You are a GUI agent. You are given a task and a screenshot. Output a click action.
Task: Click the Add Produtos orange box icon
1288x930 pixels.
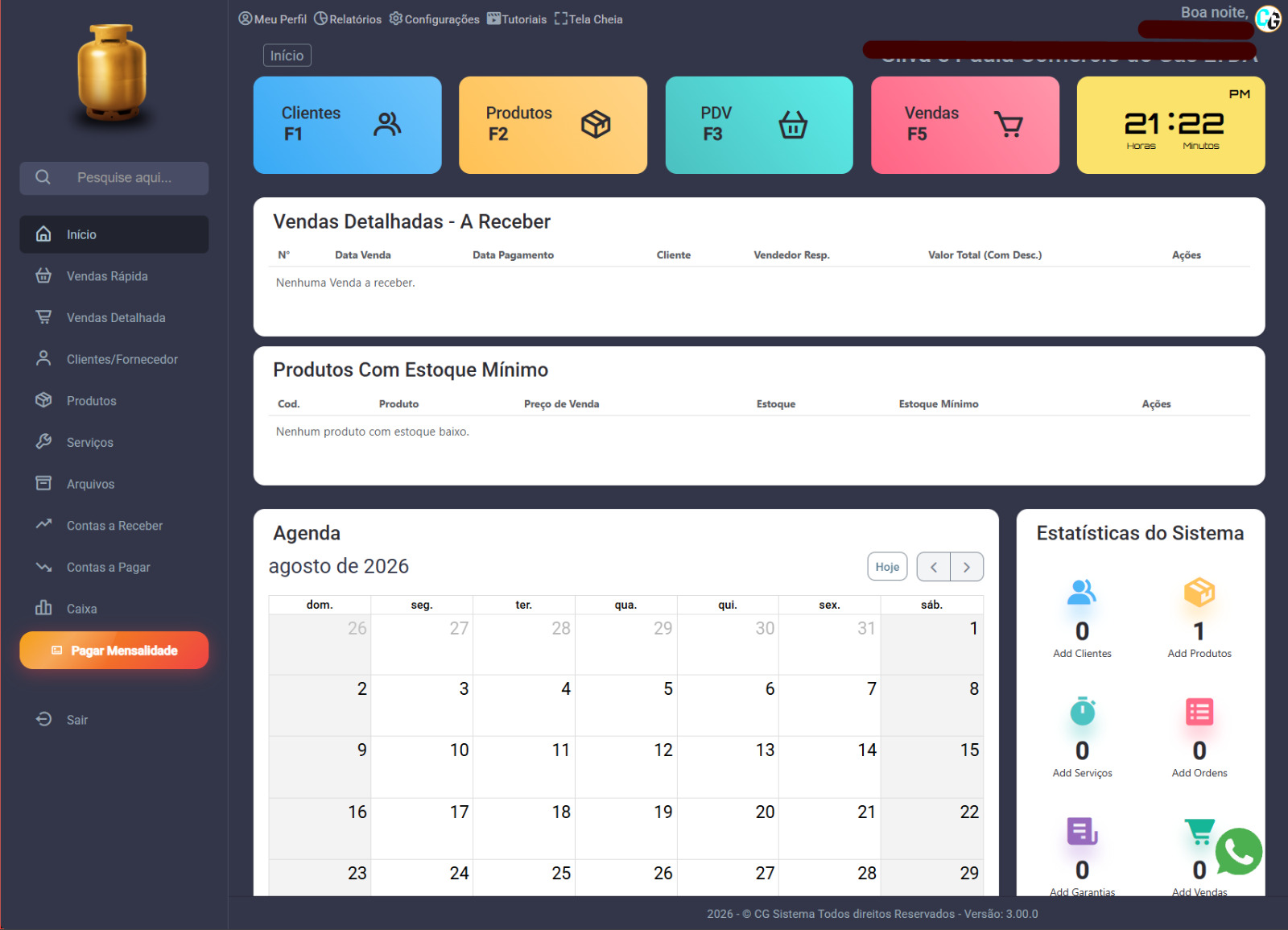(1199, 593)
